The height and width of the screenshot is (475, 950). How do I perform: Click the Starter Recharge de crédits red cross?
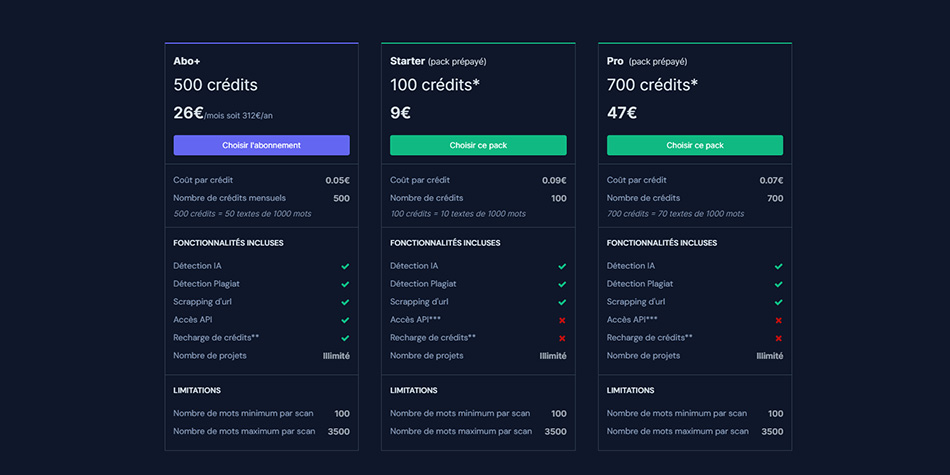coord(562,338)
